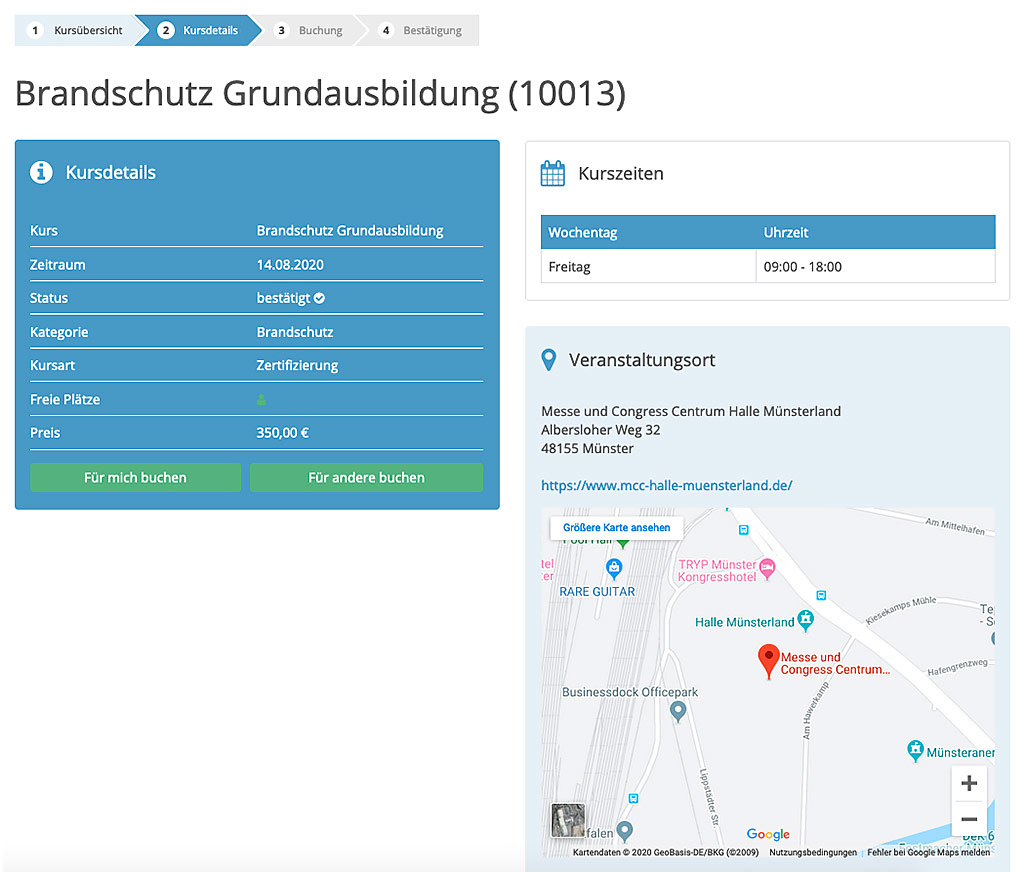The image size is (1024, 872).
Task: Switch map to satellite view thumbnail
Action: pos(568,820)
